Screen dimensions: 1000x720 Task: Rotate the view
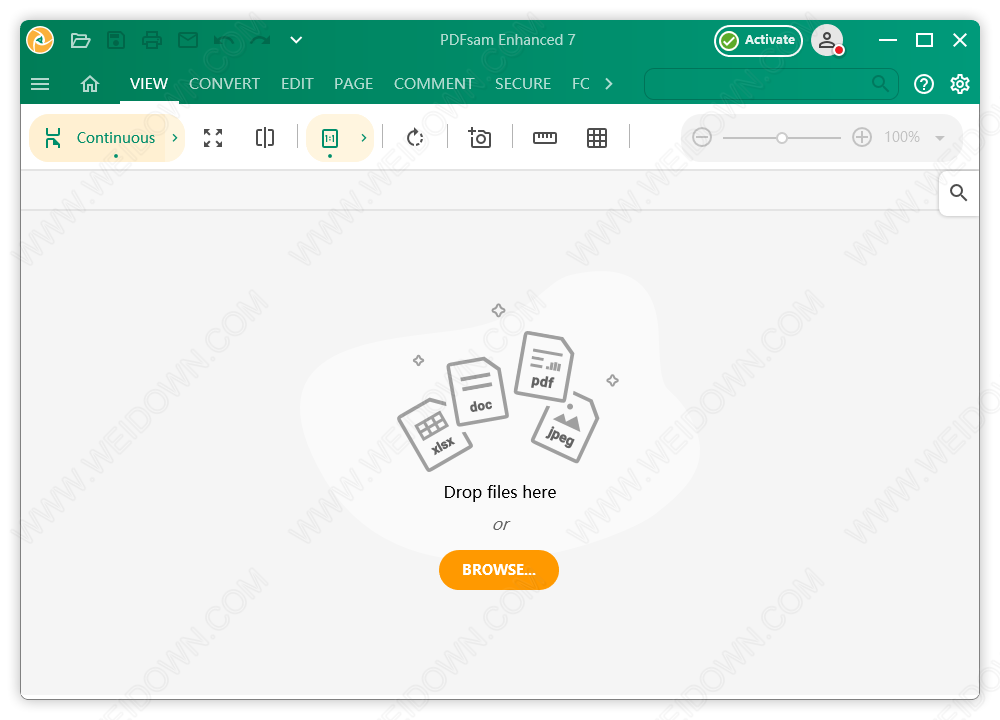click(415, 138)
